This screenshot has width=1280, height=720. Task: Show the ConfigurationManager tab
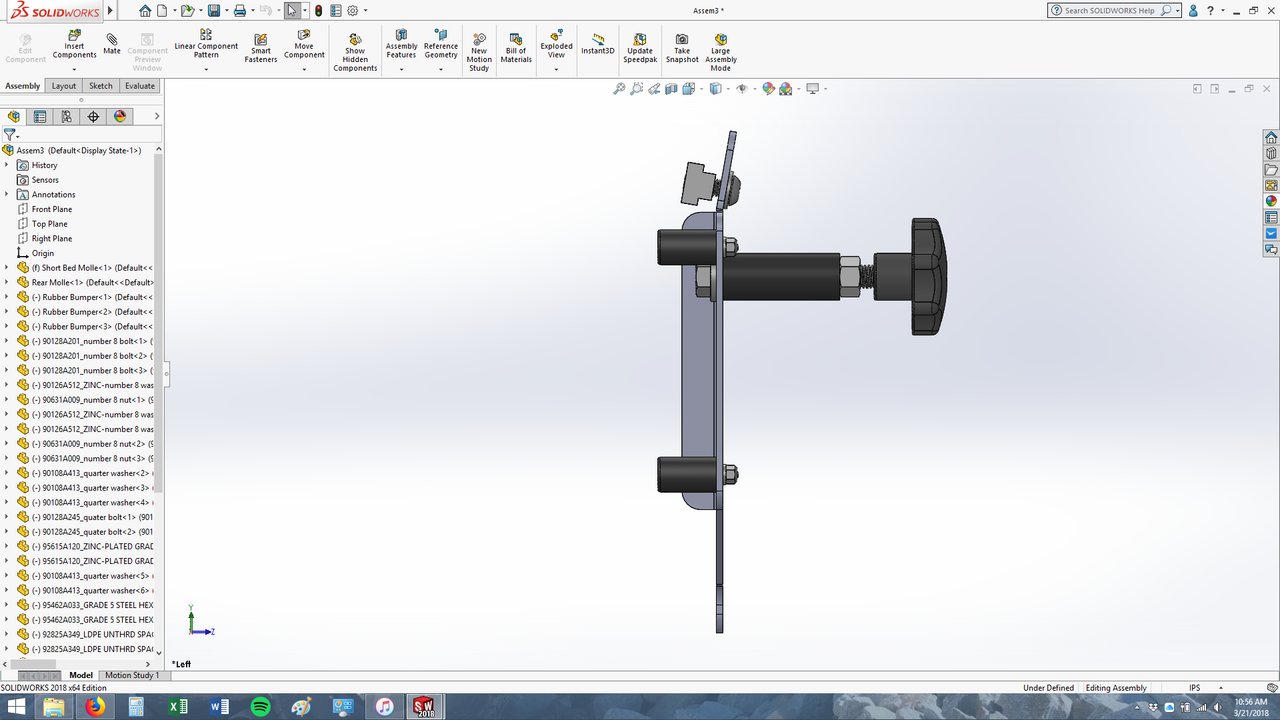(x=67, y=116)
